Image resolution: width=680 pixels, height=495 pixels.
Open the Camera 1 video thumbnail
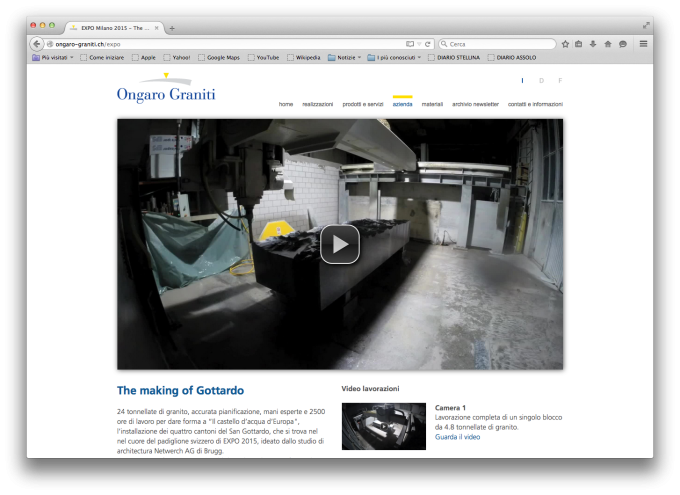pos(384,426)
